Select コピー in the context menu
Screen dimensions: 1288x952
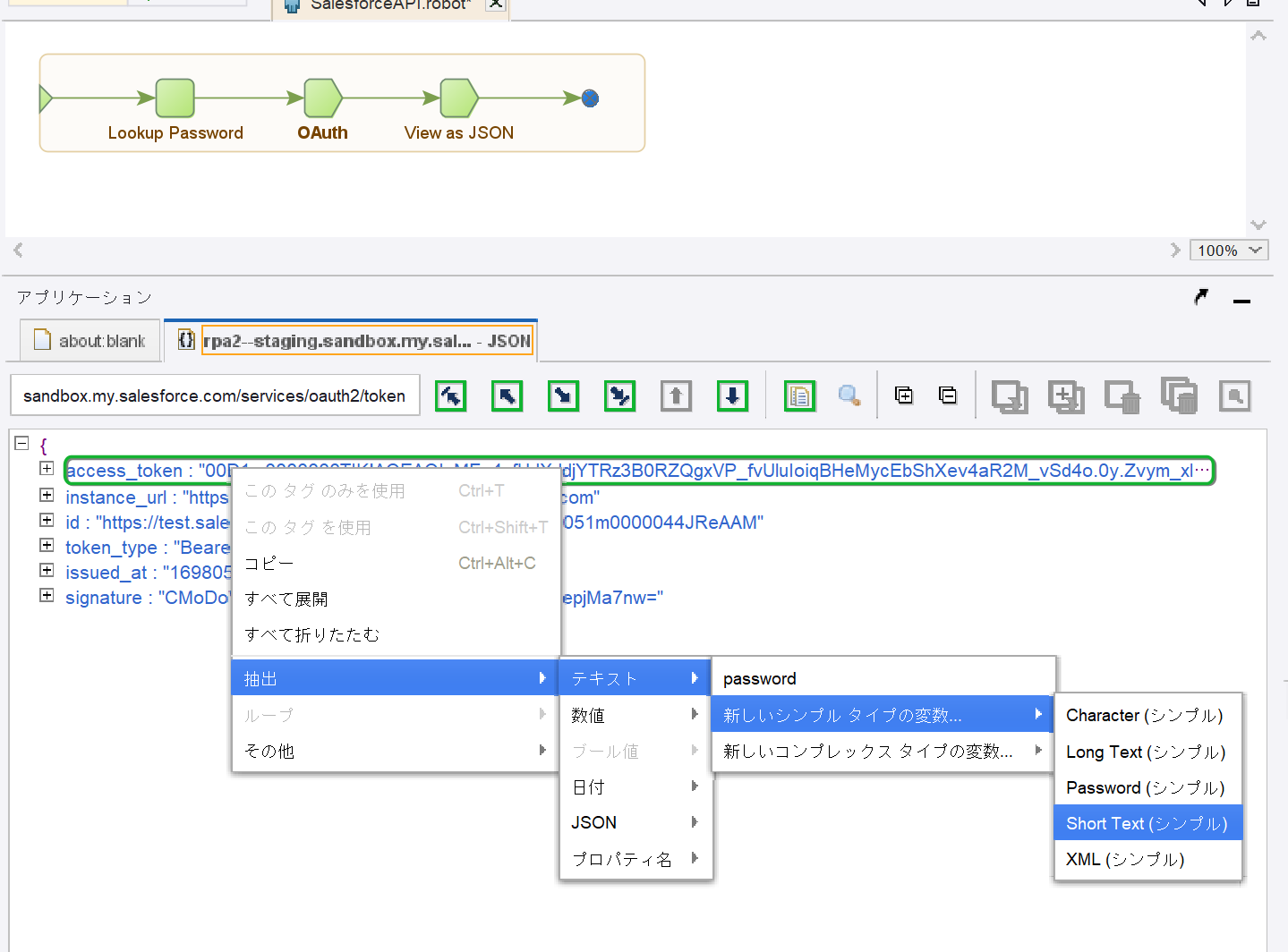(x=396, y=563)
